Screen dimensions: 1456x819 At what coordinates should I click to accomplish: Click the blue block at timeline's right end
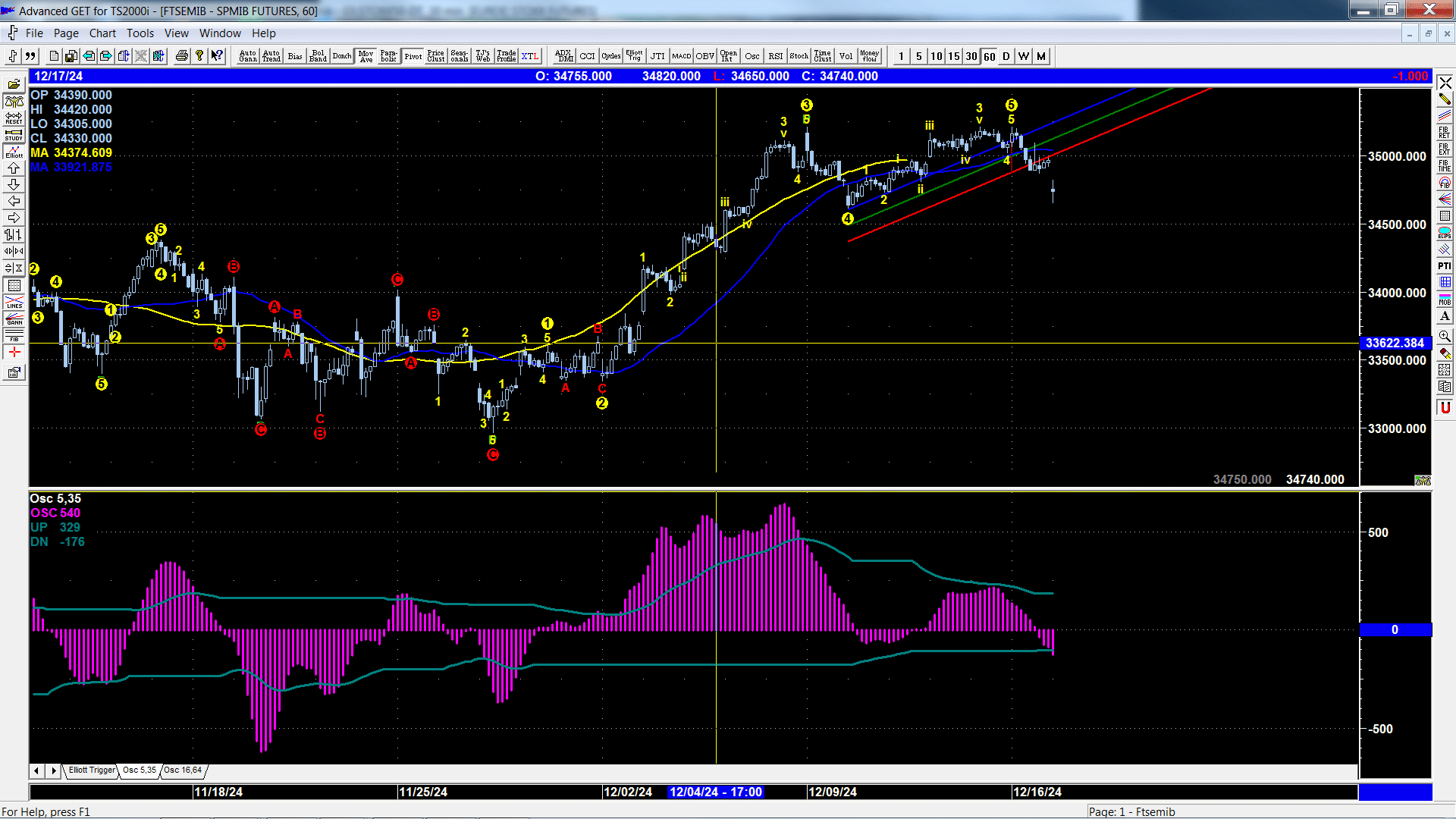[1395, 792]
